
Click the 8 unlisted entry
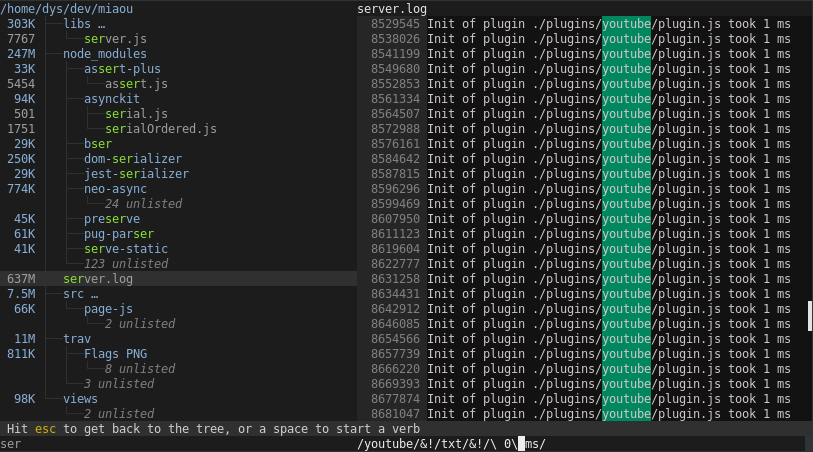tap(140, 370)
